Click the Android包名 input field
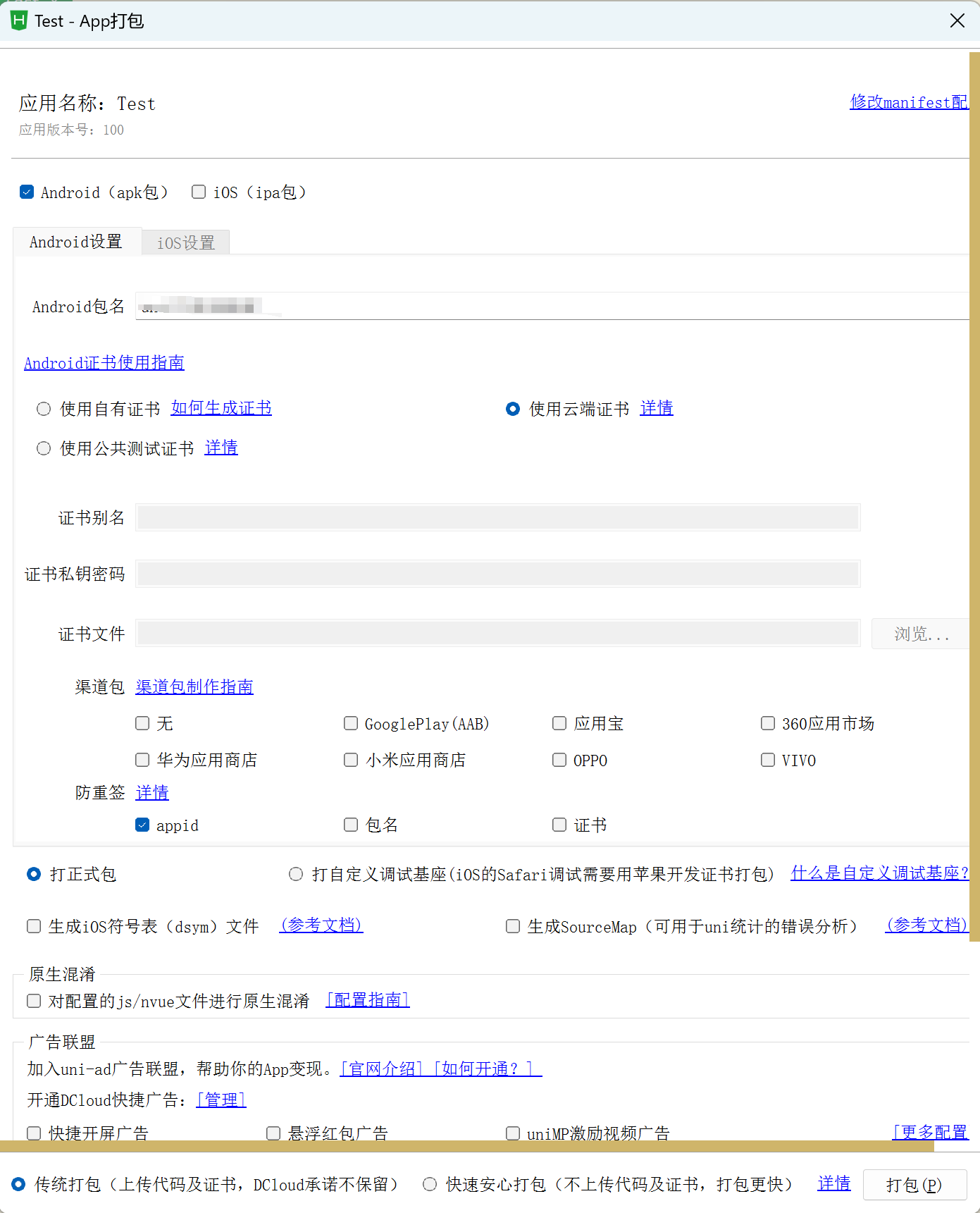Image resolution: width=980 pixels, height=1213 pixels. point(550,307)
